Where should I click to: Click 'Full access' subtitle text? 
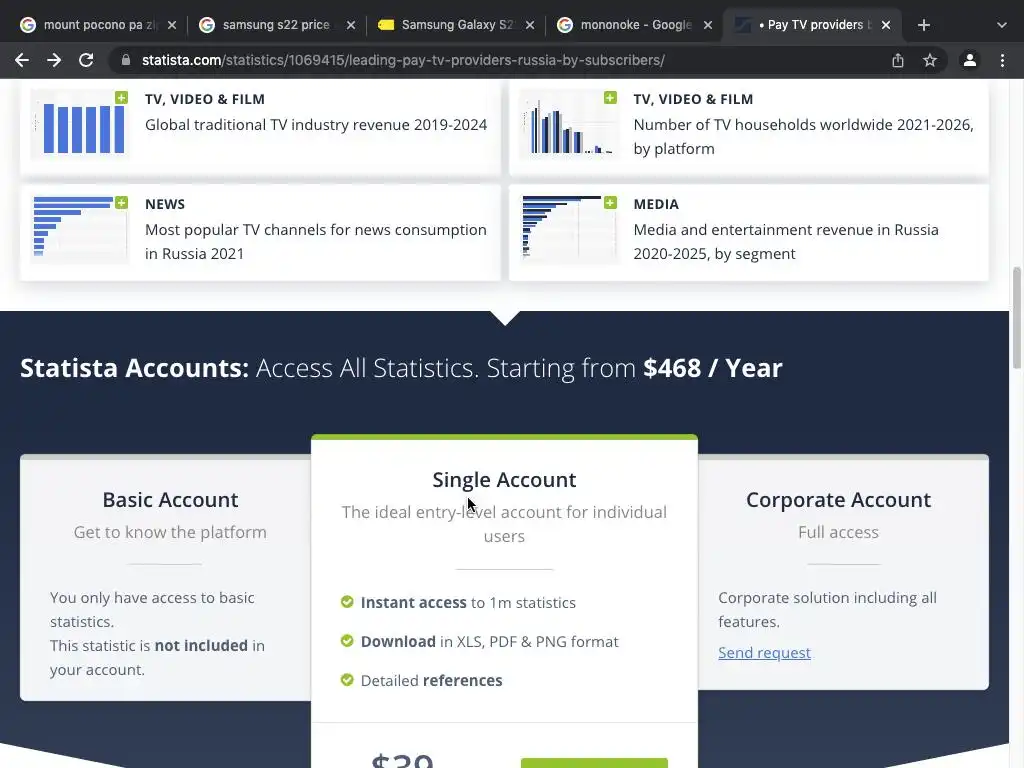click(x=839, y=532)
